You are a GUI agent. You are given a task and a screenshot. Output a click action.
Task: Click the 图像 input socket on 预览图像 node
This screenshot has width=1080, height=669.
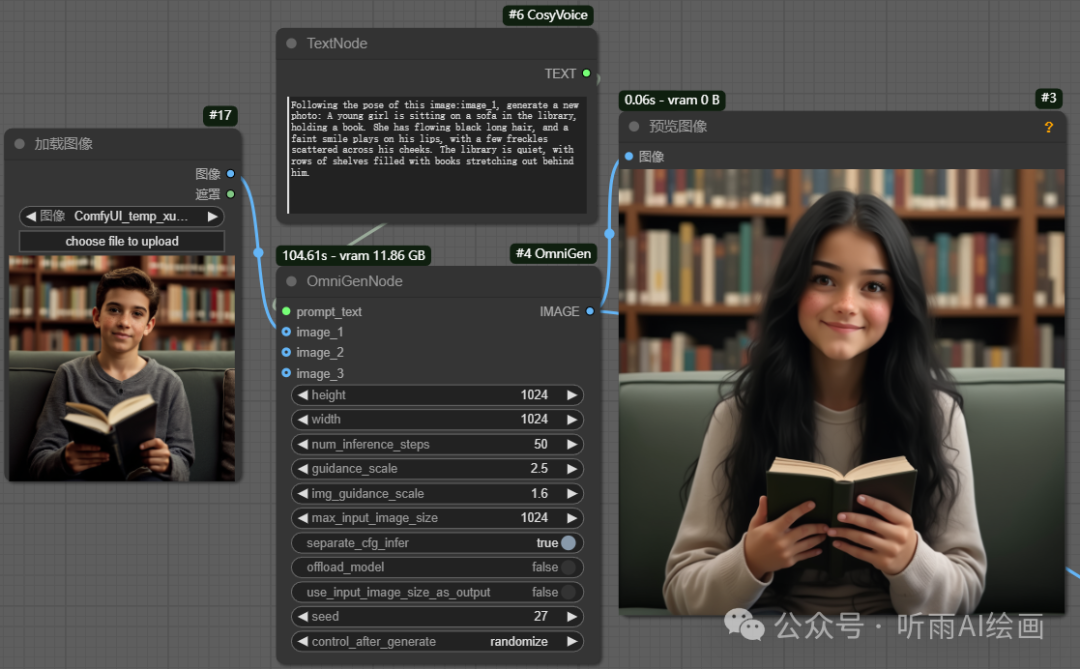[x=629, y=156]
